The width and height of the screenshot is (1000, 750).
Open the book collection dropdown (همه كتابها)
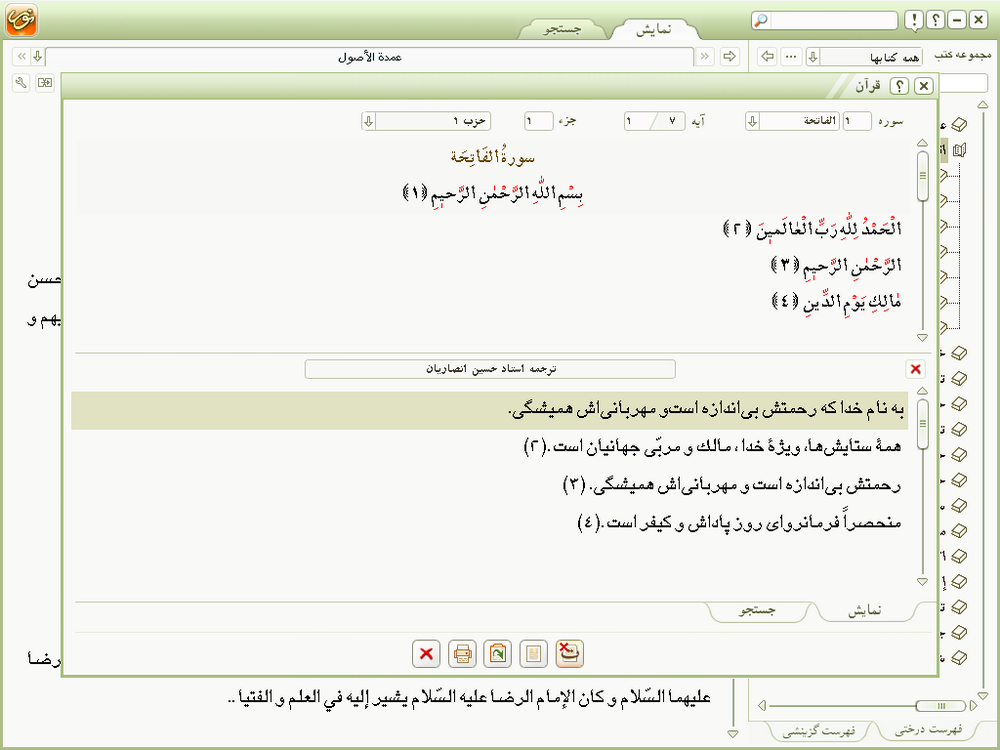812,56
